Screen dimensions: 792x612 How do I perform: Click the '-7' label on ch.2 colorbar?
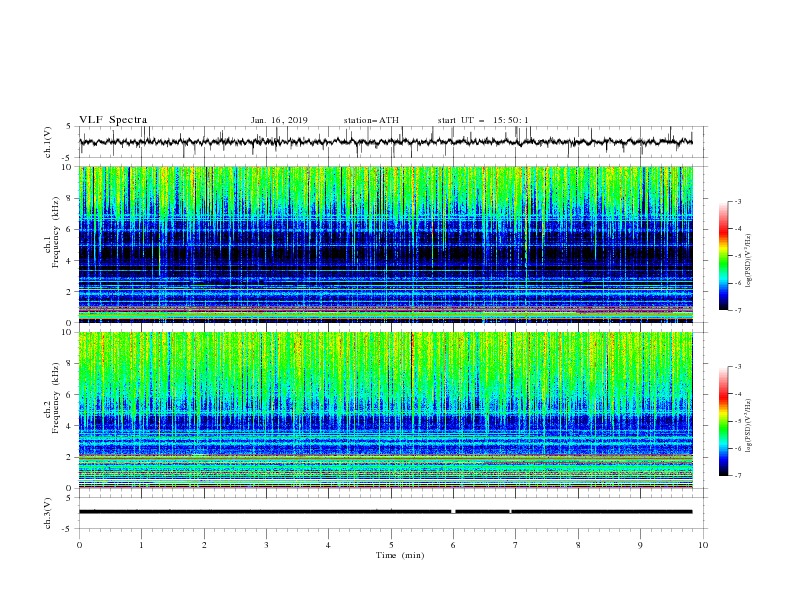pyautogui.click(x=738, y=476)
